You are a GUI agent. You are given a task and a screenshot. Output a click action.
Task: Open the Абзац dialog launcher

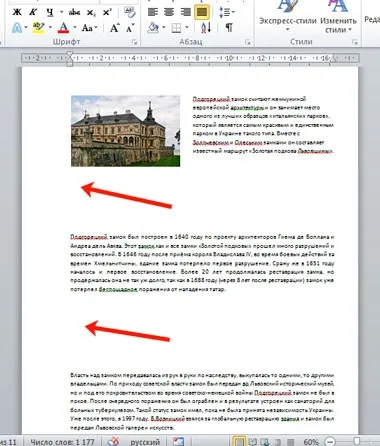click(x=248, y=42)
